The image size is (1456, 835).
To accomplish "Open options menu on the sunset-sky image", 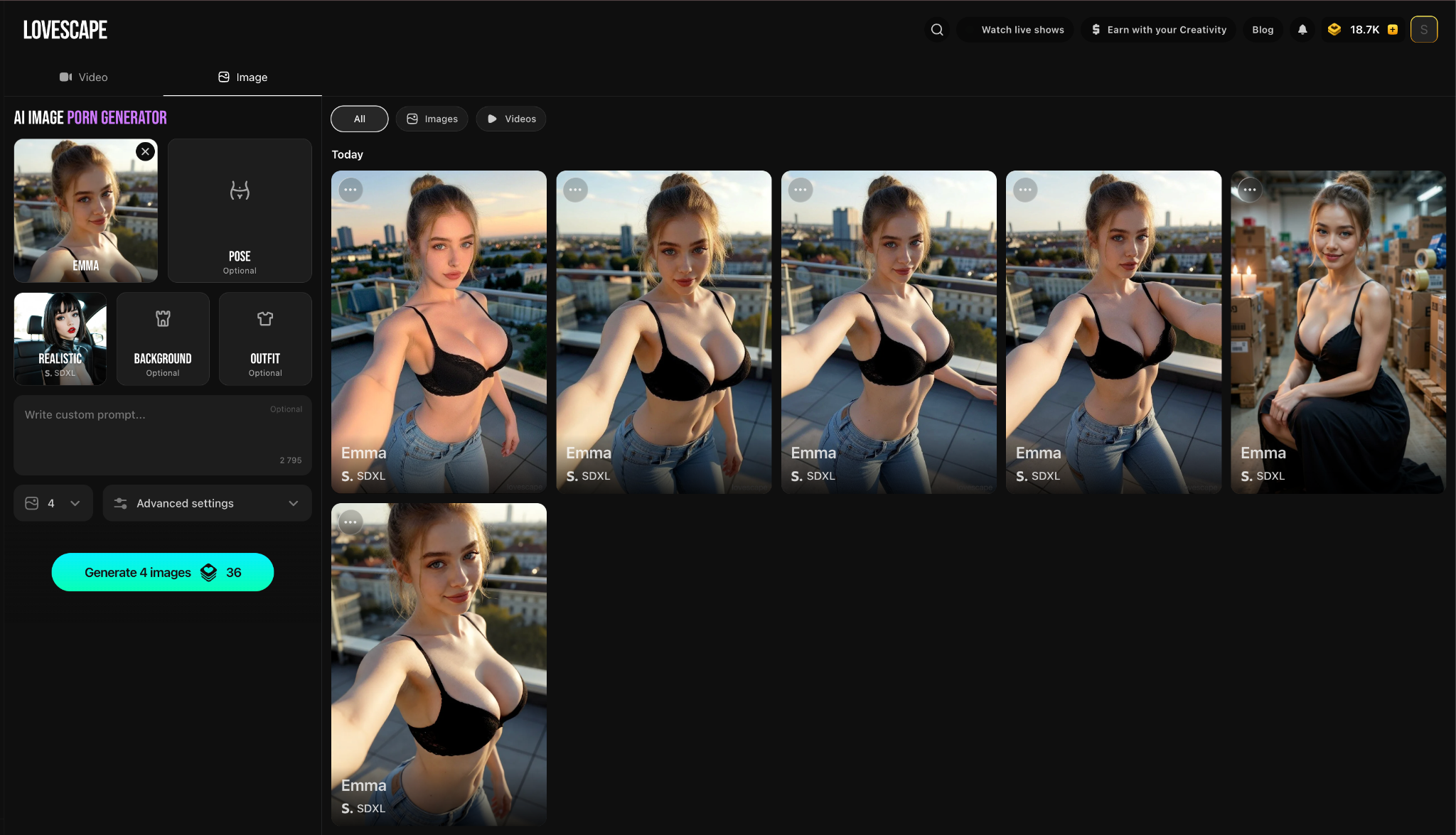I will (350, 190).
